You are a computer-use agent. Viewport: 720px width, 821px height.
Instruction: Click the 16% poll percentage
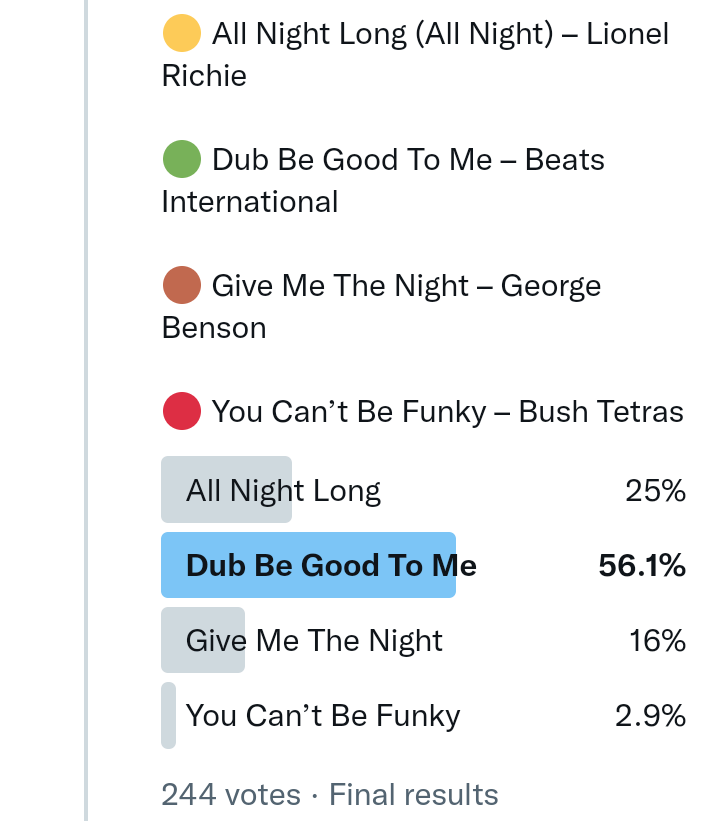click(657, 641)
